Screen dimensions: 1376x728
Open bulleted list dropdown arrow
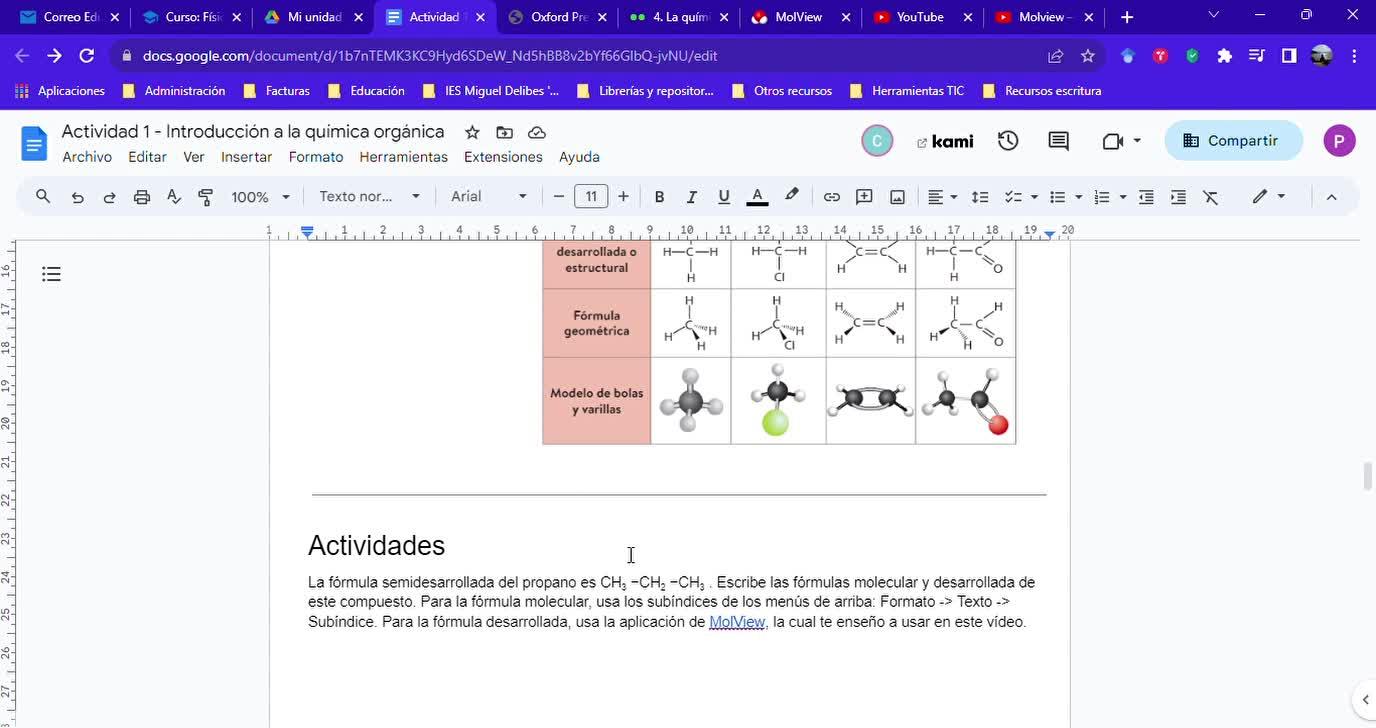(x=1078, y=197)
